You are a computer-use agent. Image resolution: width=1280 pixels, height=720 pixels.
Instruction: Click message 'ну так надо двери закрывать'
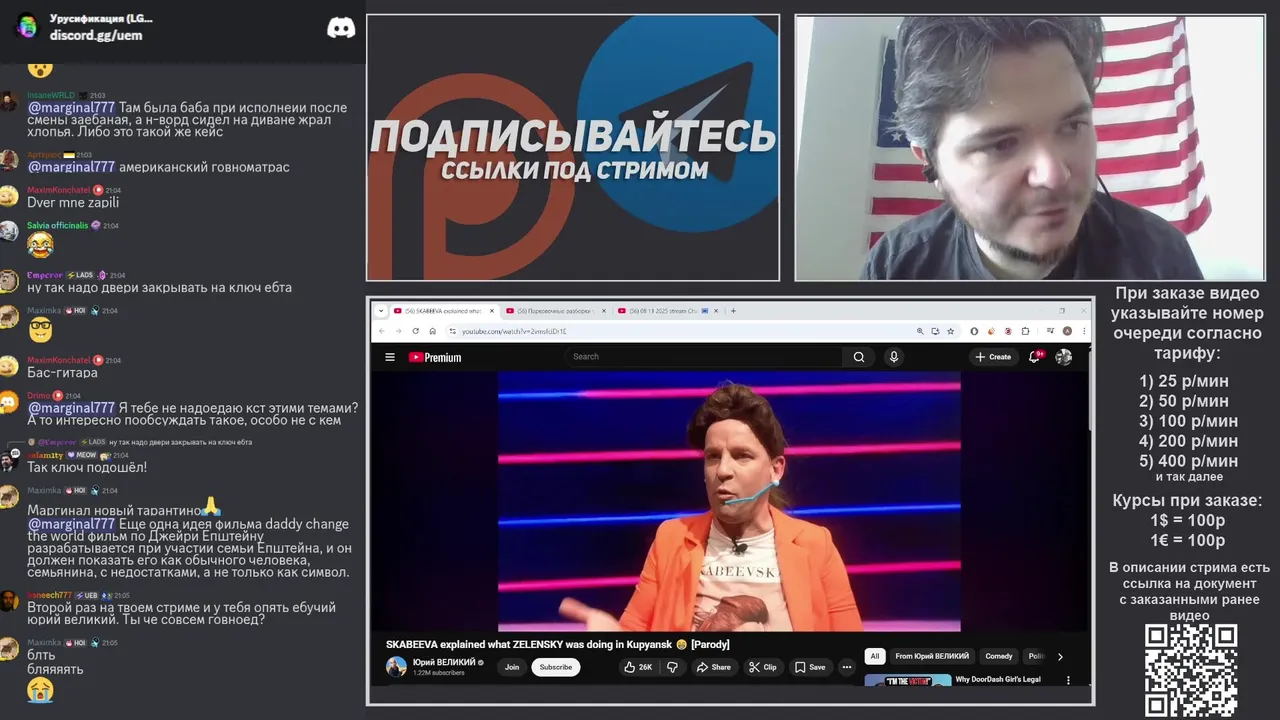[159, 287]
